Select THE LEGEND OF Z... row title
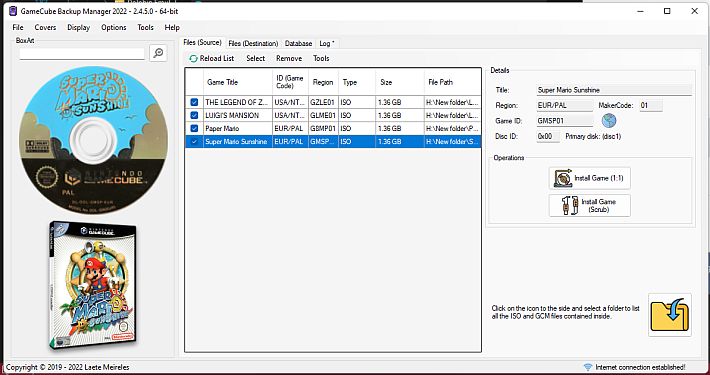The height and width of the screenshot is (375, 710). coord(237,102)
